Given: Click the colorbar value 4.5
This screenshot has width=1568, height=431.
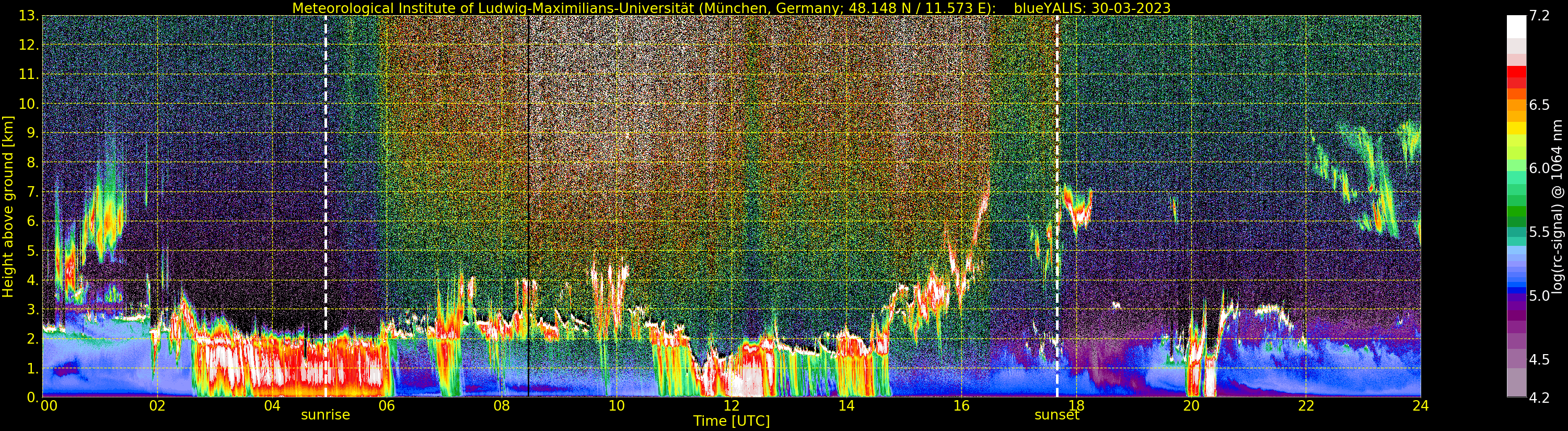Looking at the screenshot, I should tap(1539, 359).
